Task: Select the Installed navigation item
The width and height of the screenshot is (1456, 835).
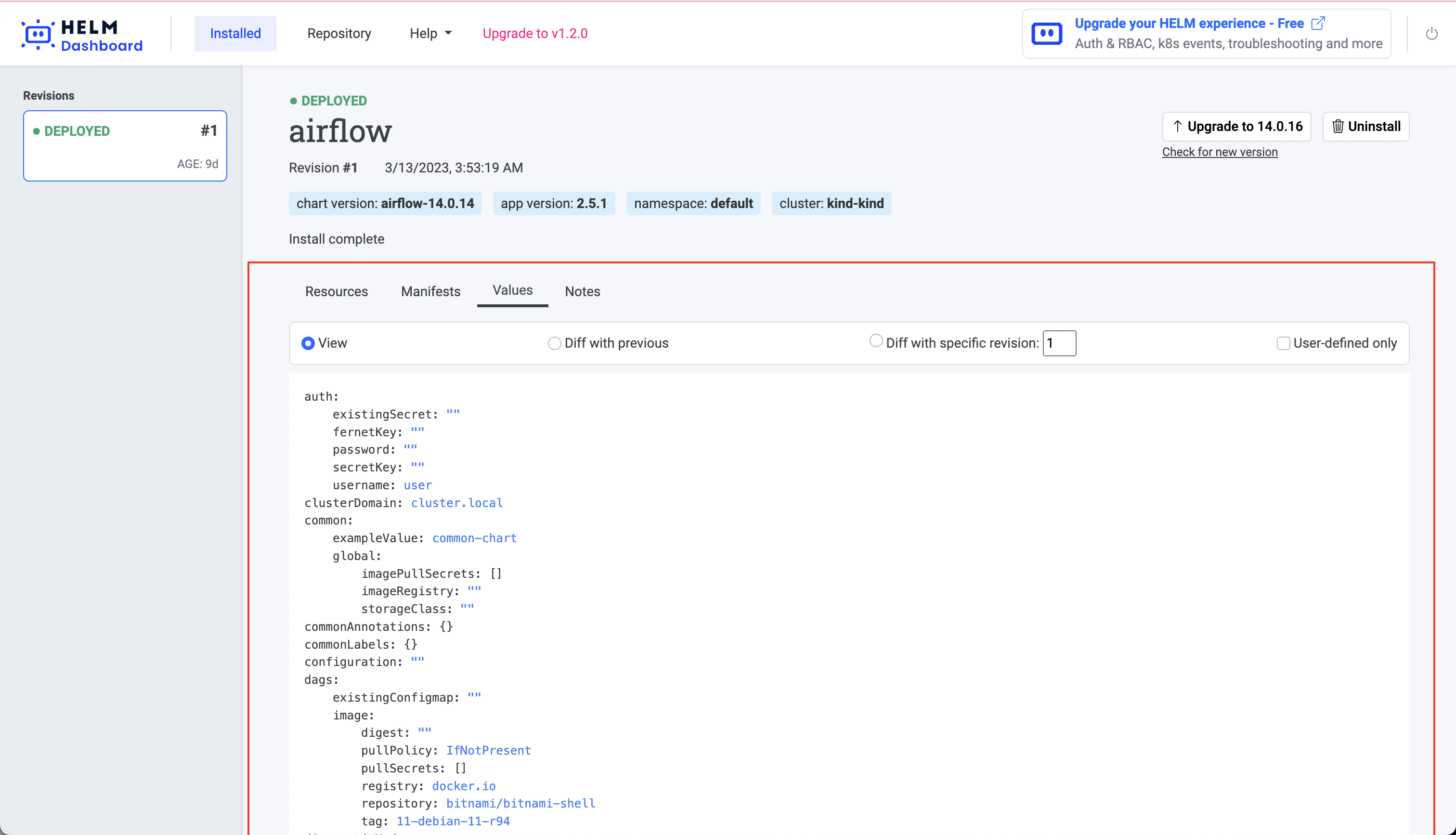Action: coord(235,33)
